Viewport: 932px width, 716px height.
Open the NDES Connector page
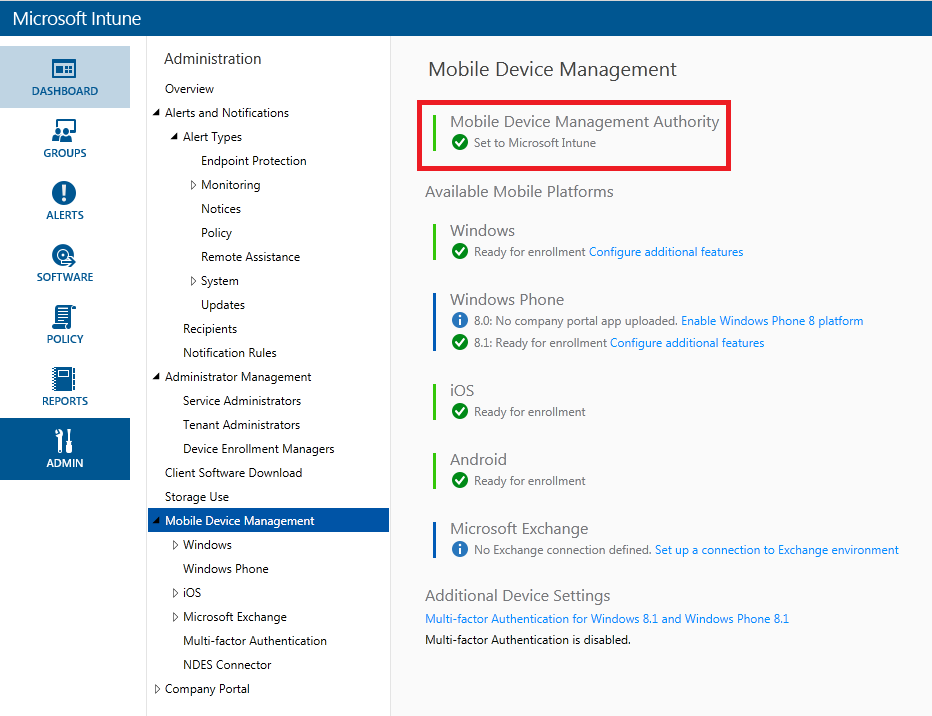(x=227, y=665)
